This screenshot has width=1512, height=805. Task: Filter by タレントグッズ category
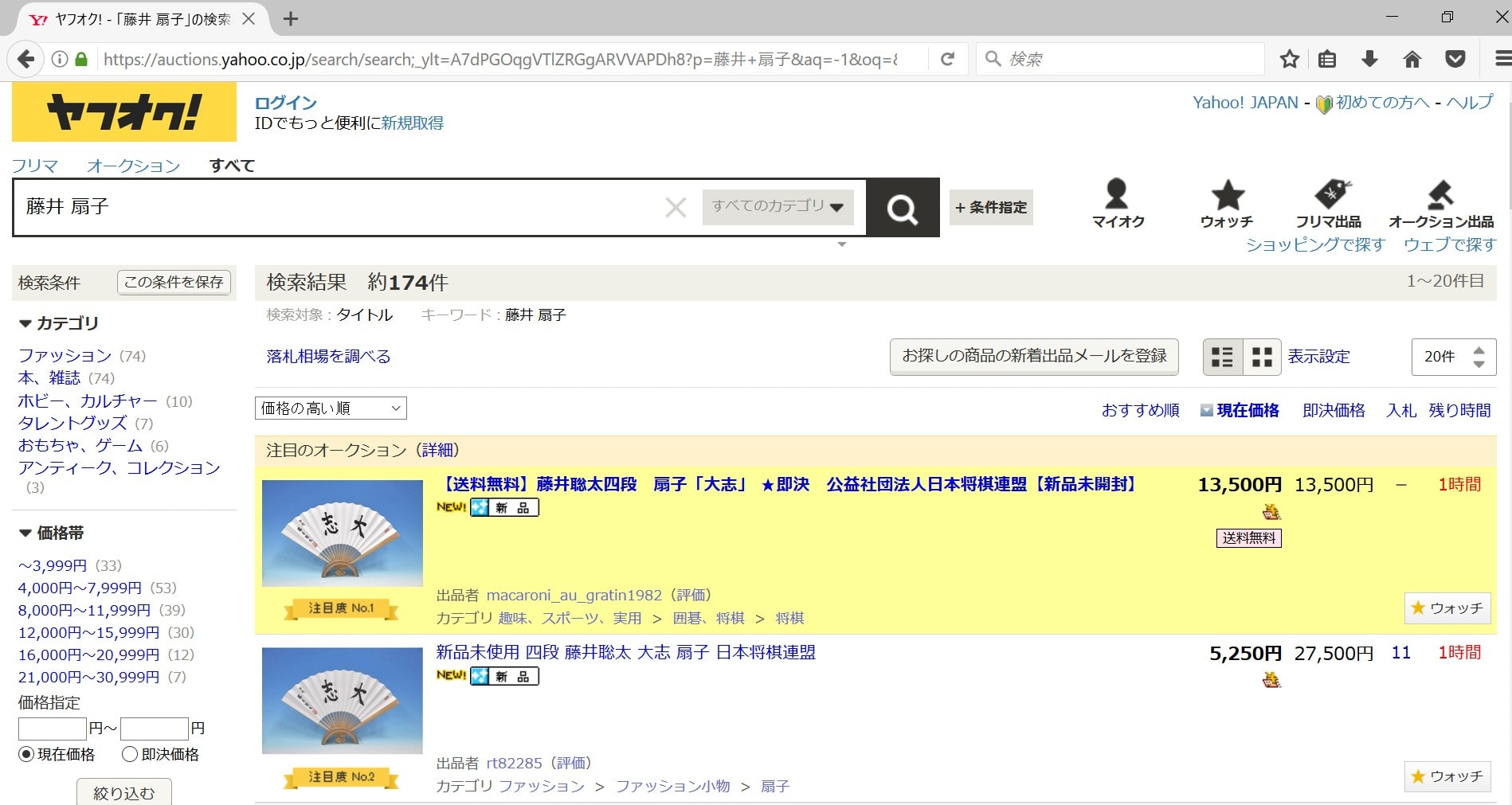[72, 423]
